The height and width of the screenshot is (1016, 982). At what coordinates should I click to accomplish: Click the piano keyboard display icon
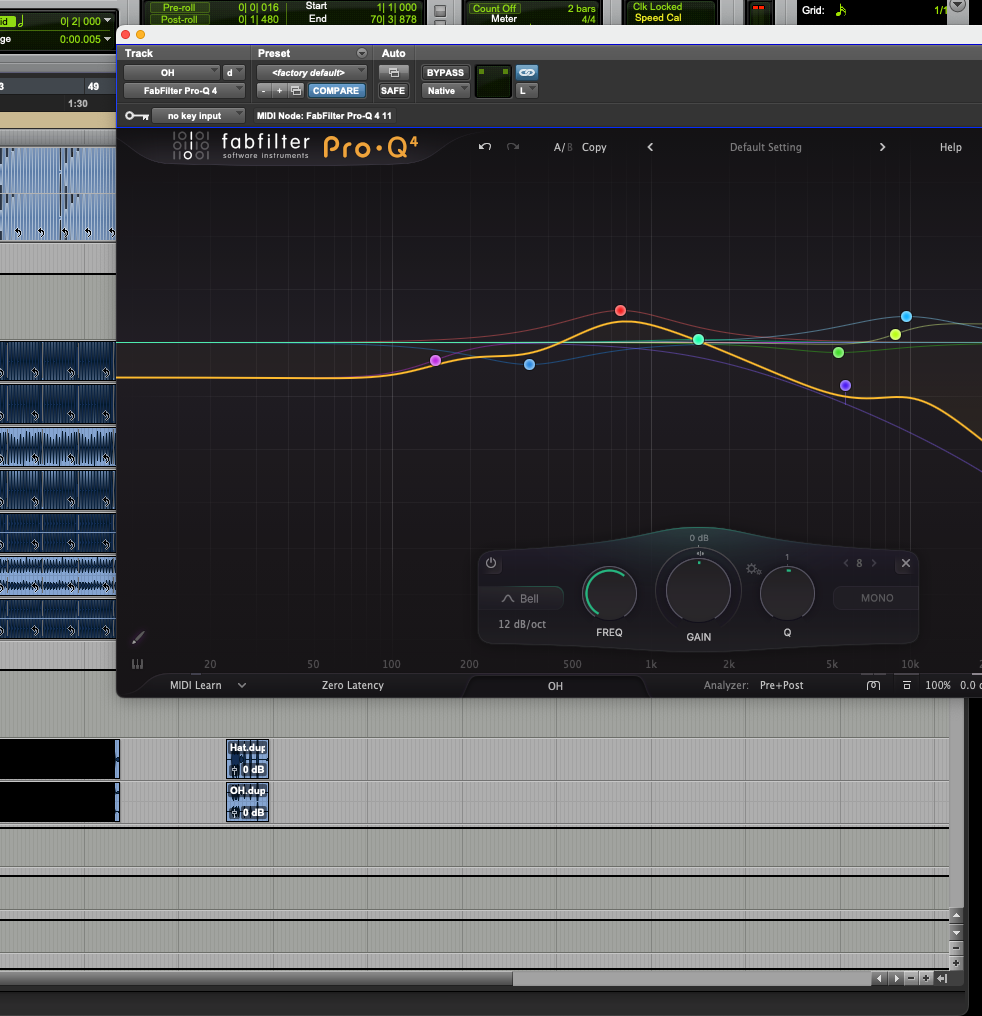coord(137,664)
